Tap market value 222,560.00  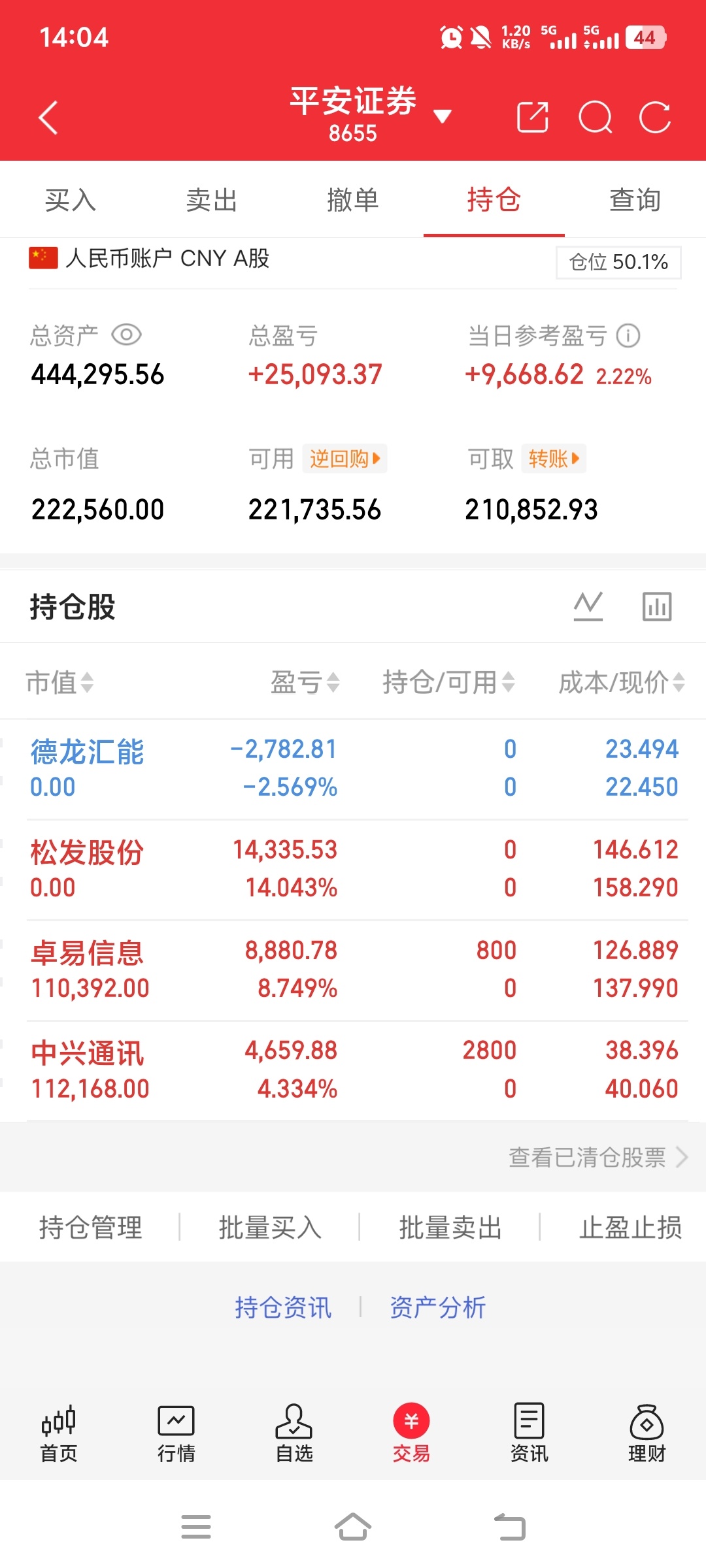pos(97,510)
